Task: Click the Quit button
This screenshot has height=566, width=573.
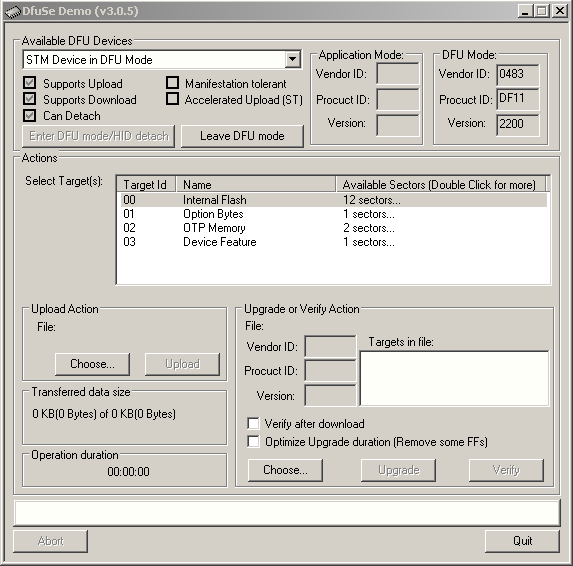Action: (x=522, y=541)
